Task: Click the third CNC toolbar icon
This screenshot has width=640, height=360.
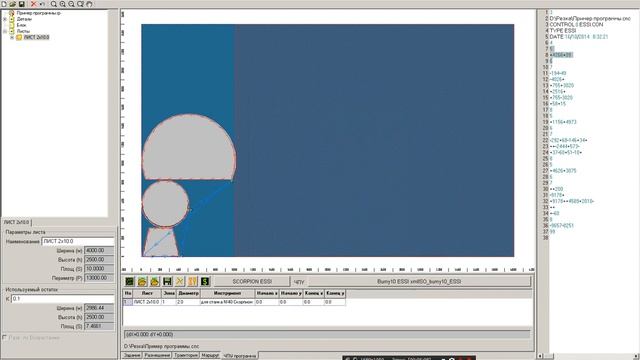Action: click(x=155, y=281)
